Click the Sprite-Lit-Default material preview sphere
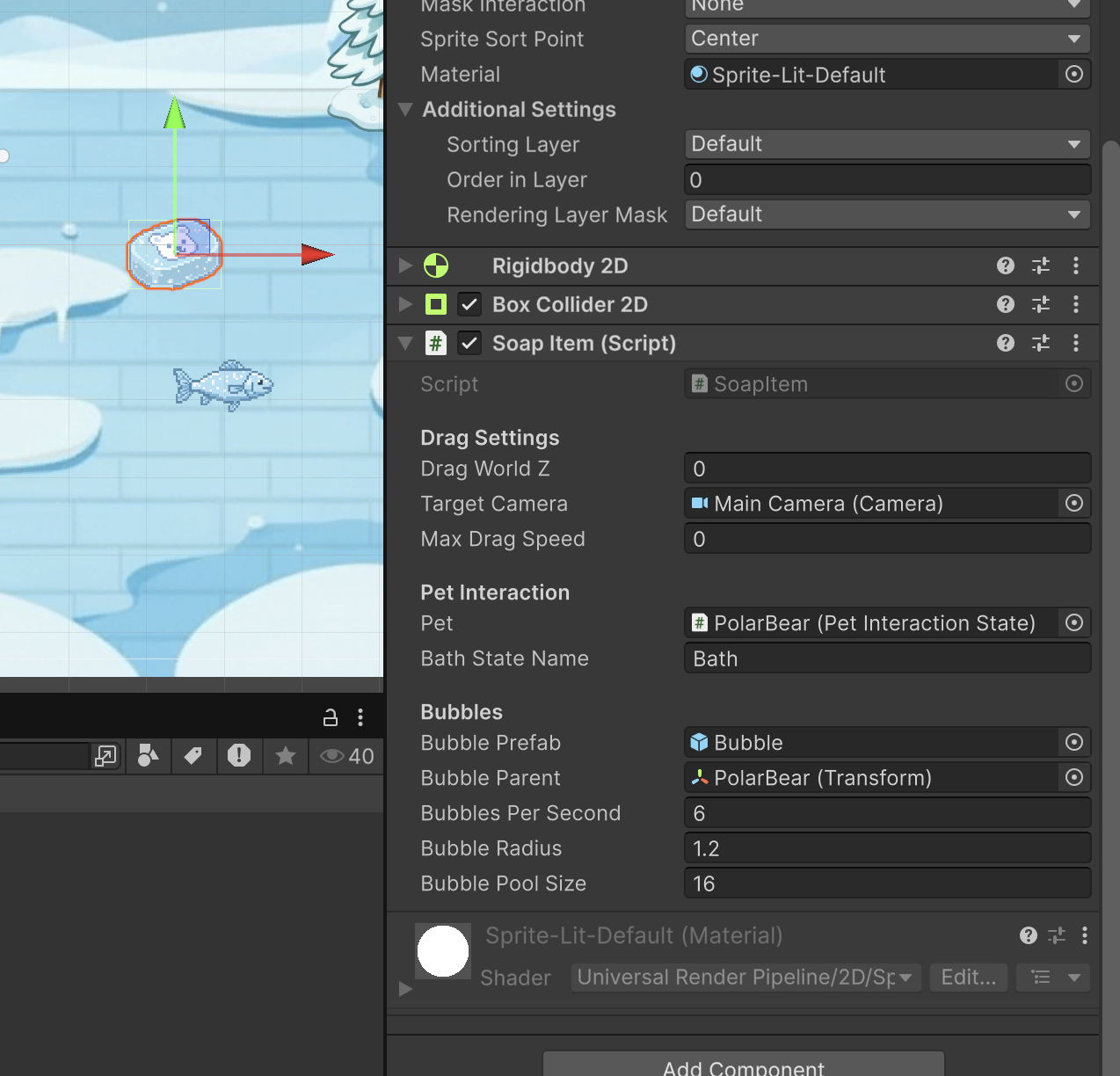 443,950
